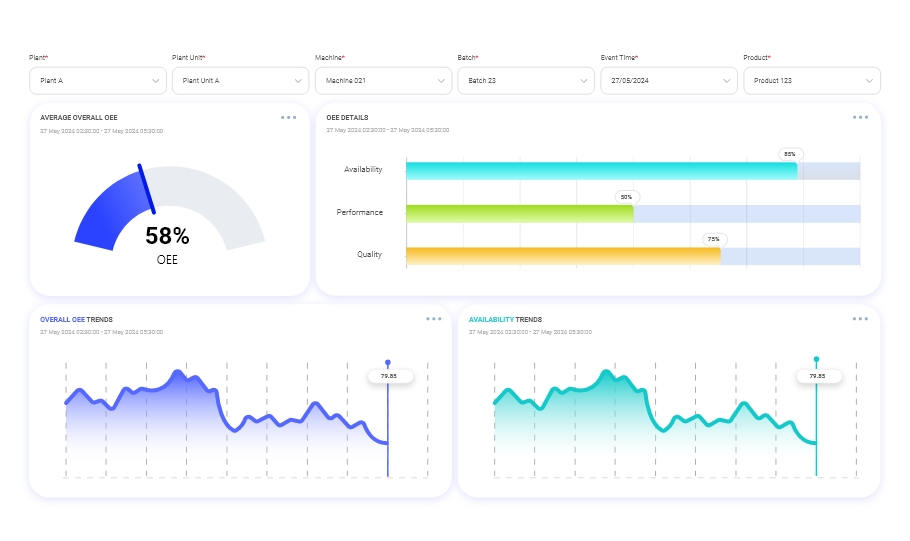Expand the Machine 021 dropdown
The height and width of the screenshot is (541, 910).
pos(383,80)
